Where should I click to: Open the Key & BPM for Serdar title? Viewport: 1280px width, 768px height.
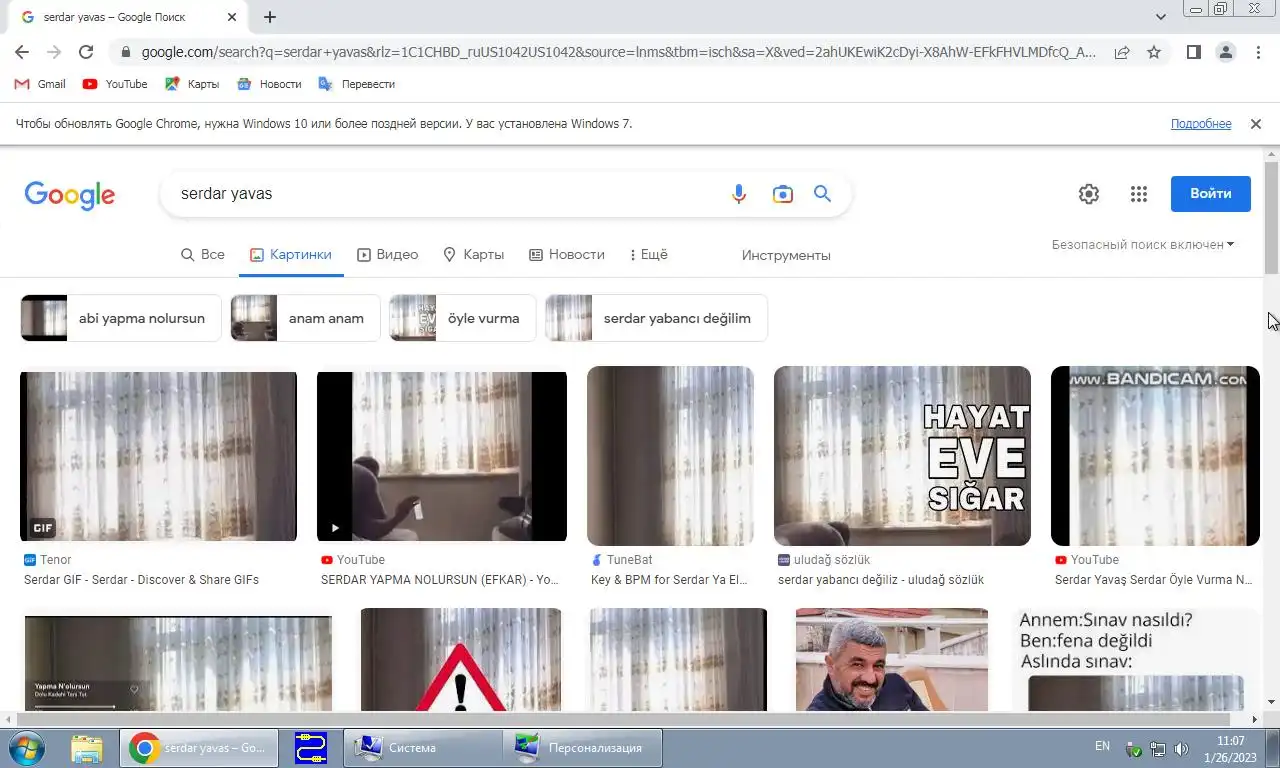click(670, 580)
